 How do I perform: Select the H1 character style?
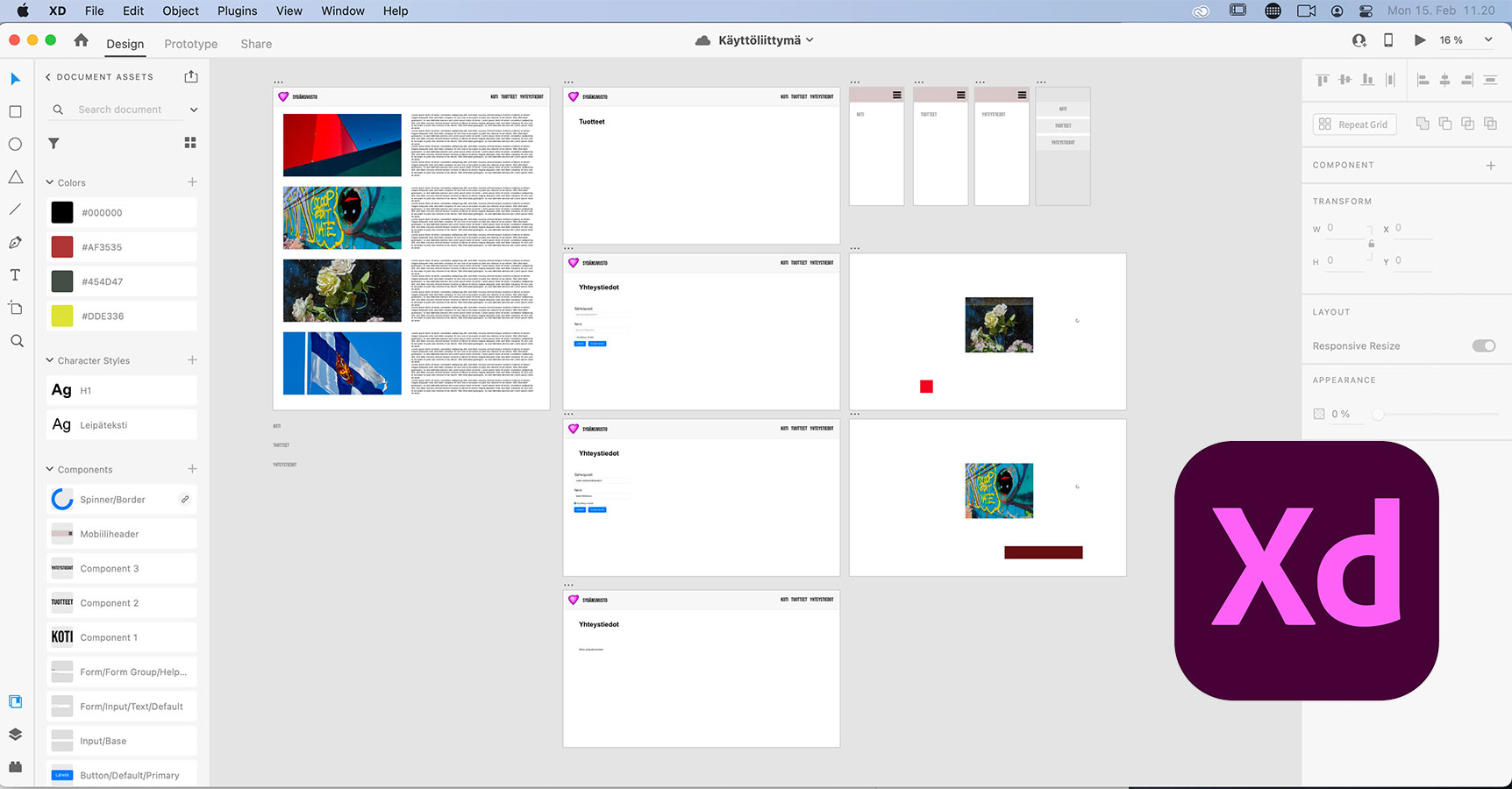[121, 390]
